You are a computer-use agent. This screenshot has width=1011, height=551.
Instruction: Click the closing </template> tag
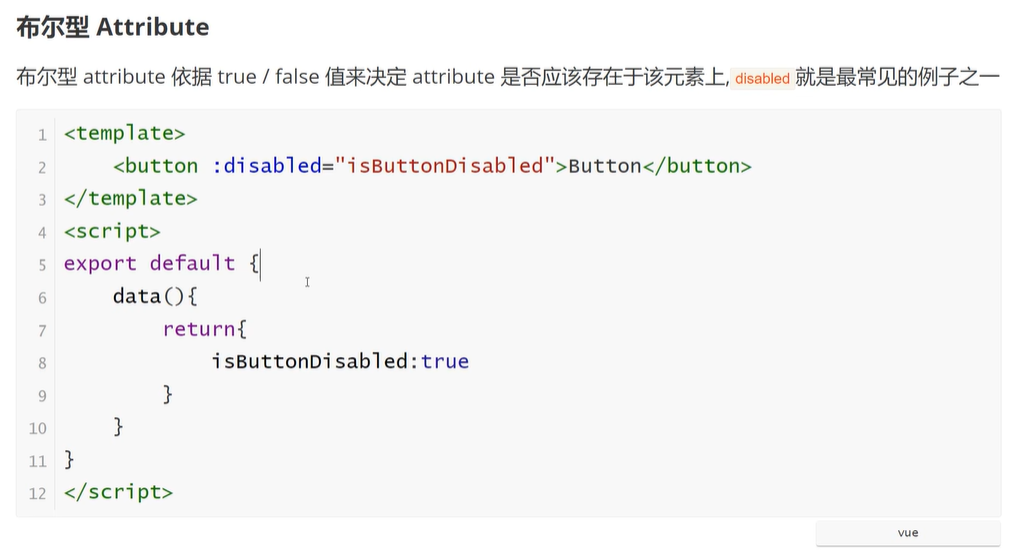click(130, 198)
